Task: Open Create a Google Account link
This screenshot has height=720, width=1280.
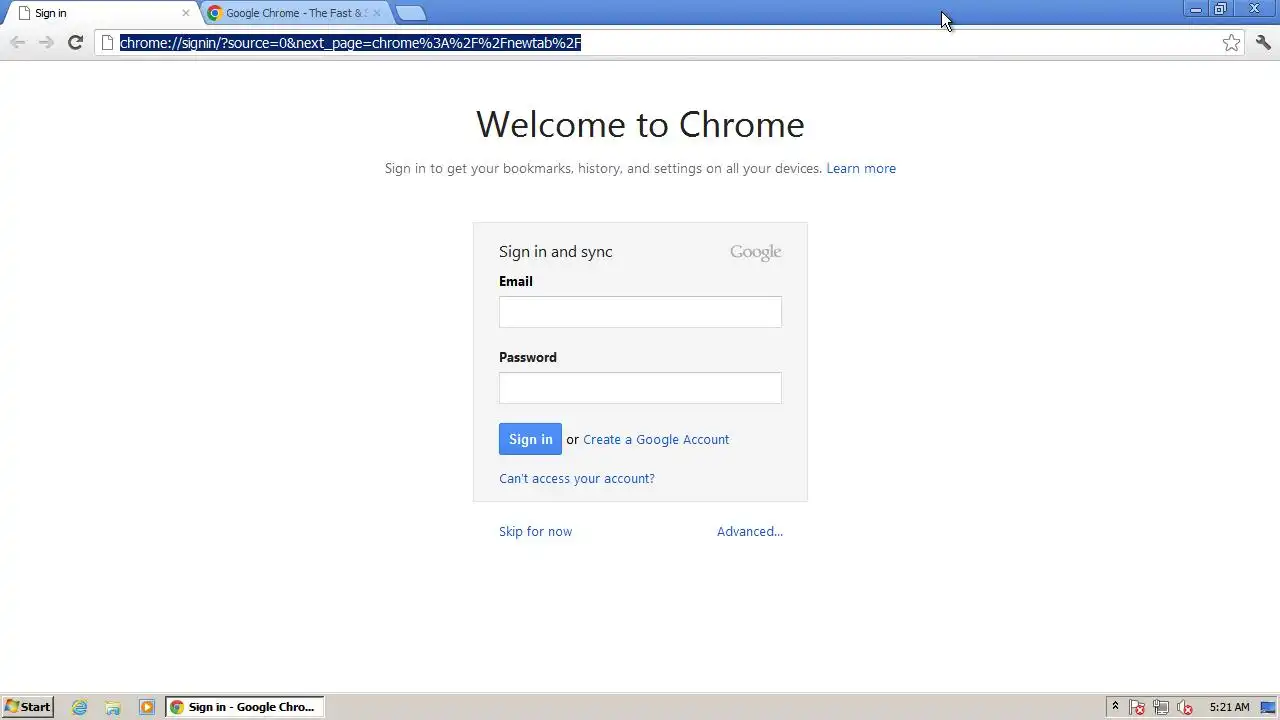Action: tap(656, 439)
